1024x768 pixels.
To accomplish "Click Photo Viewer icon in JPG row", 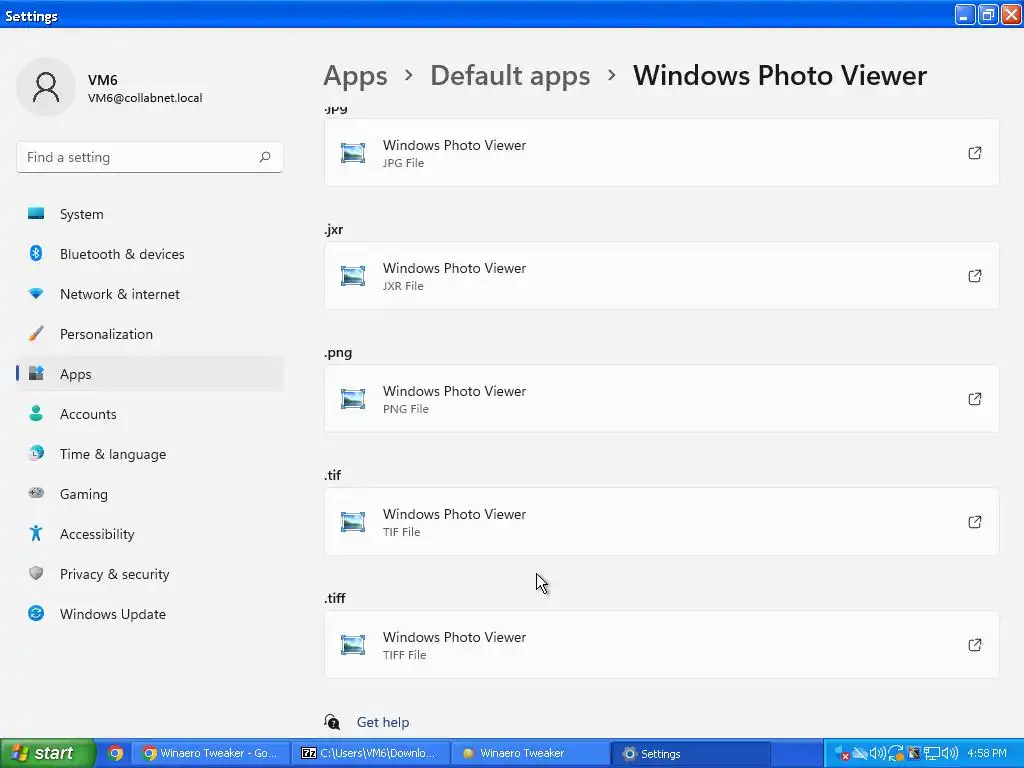I will 353,153.
